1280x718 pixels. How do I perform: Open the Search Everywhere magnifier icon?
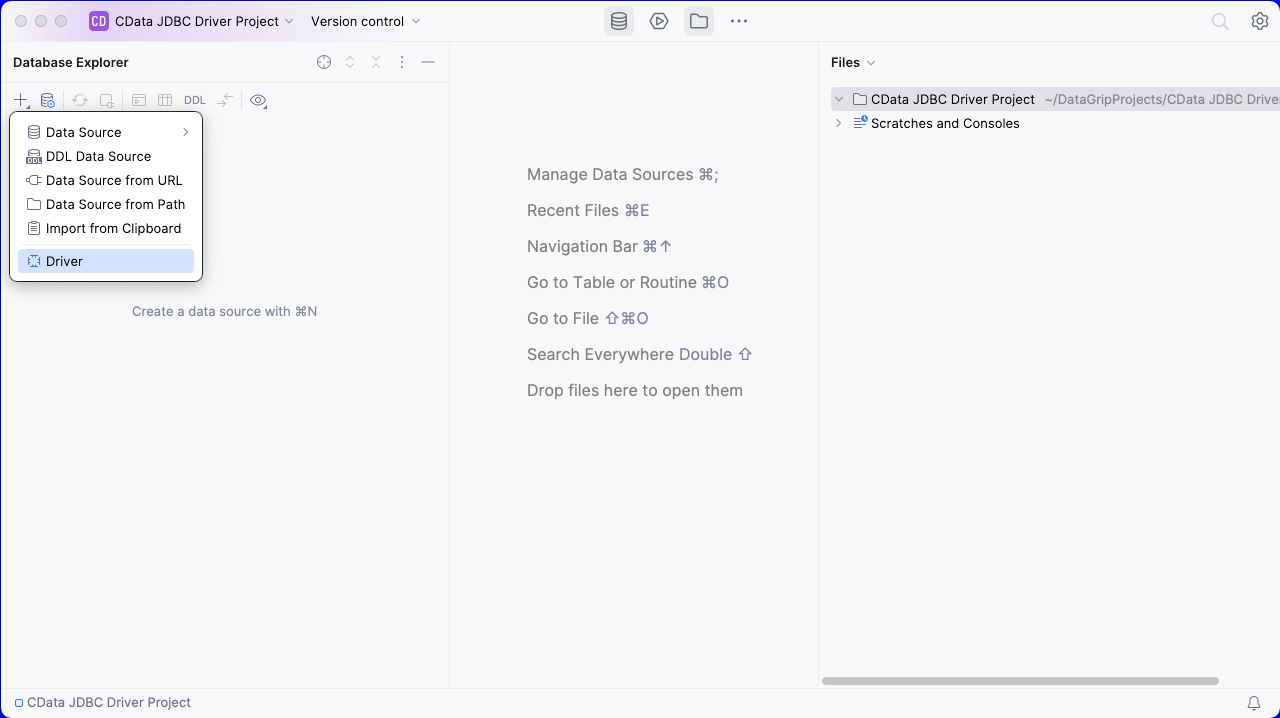tap(1220, 21)
